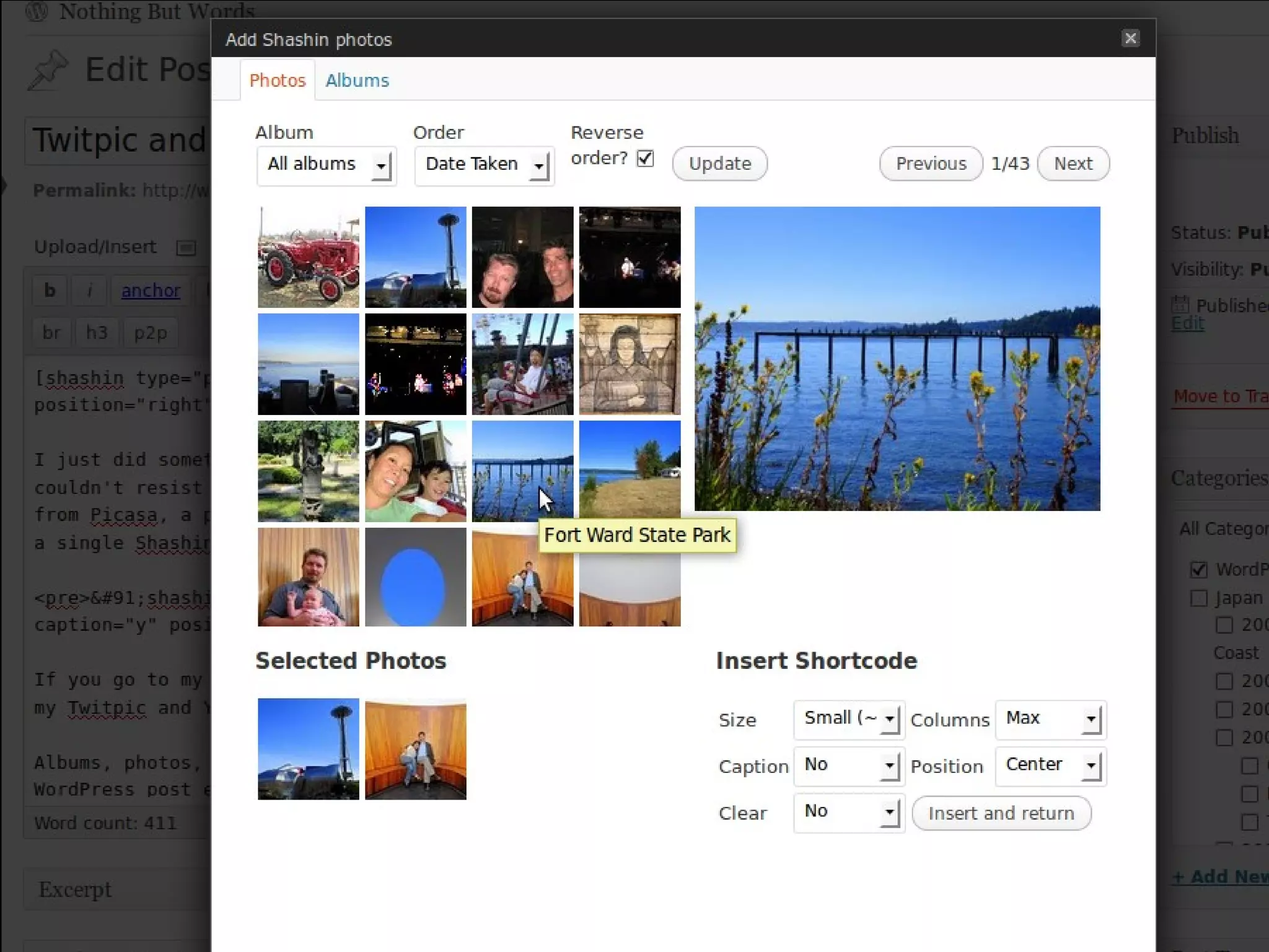Screen dimensions: 1269x952
Task: Select the Photos tab
Action: [278, 81]
